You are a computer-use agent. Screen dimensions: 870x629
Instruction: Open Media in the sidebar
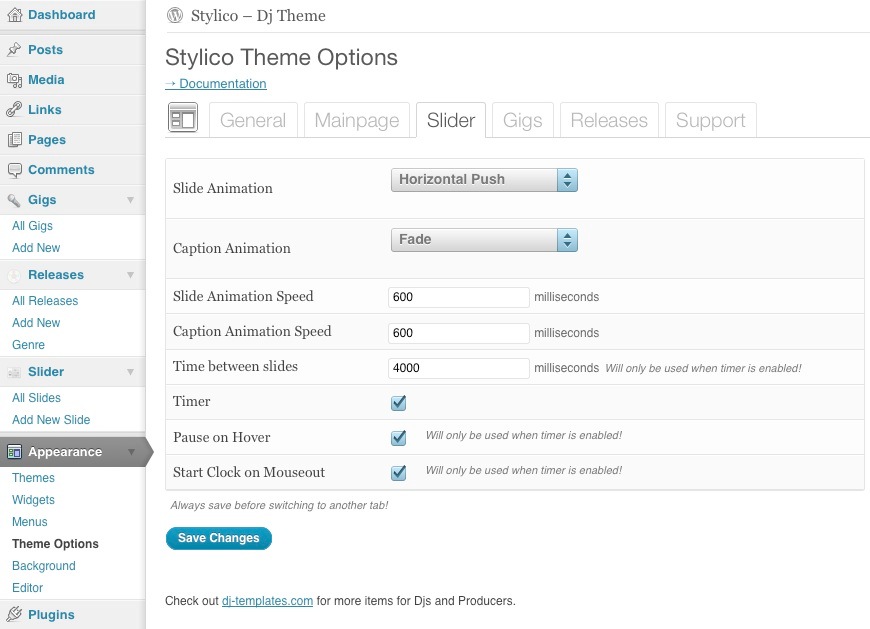(x=46, y=80)
